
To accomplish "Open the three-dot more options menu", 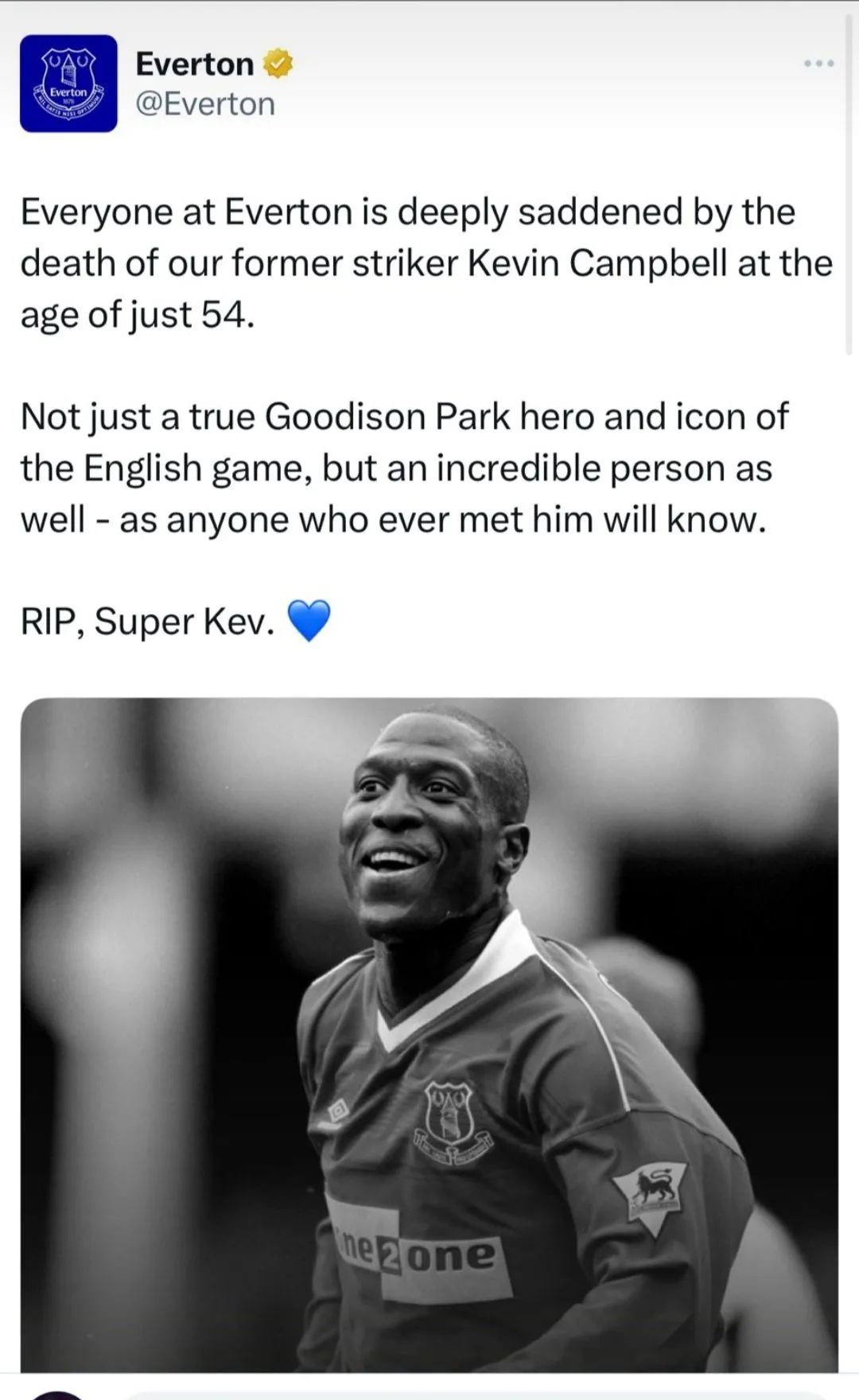I will 818,63.
